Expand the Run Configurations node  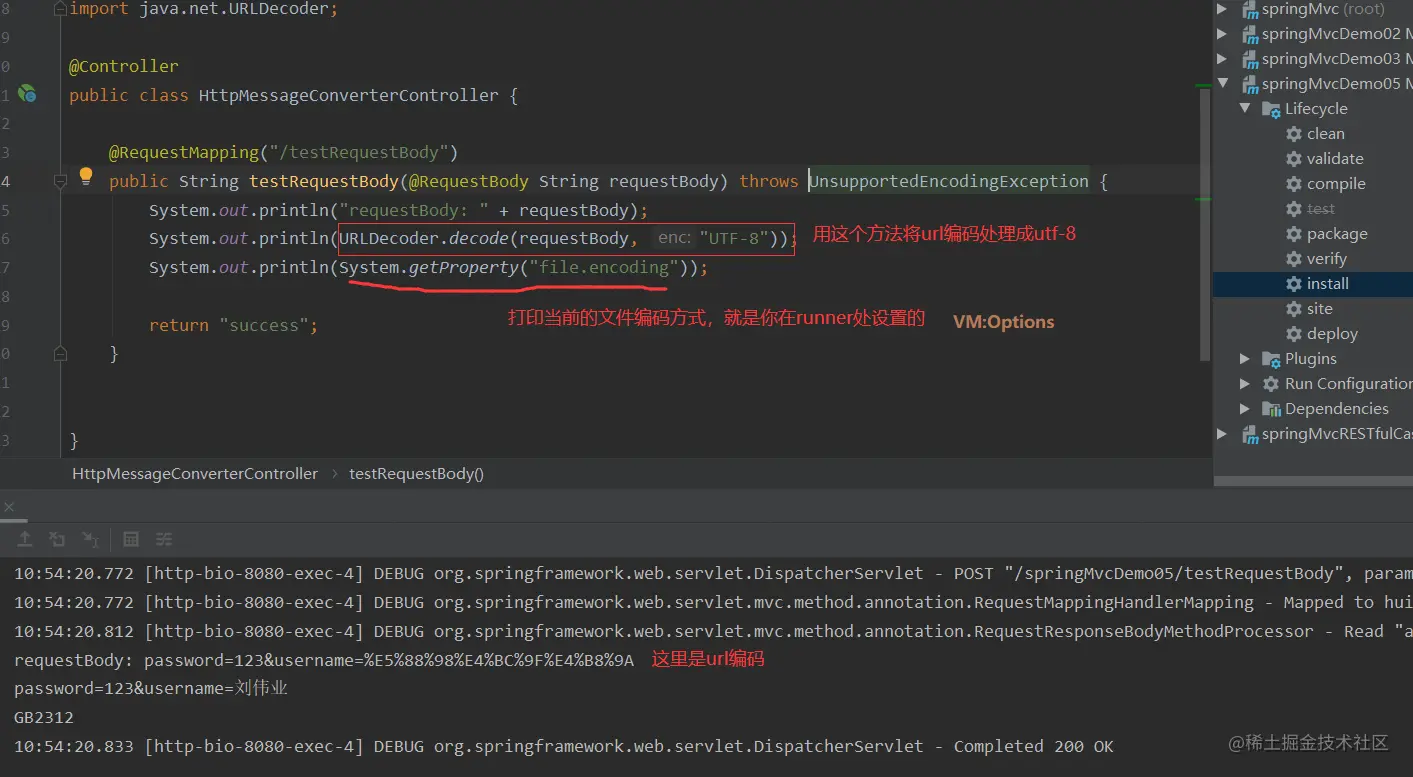[x=1245, y=384]
